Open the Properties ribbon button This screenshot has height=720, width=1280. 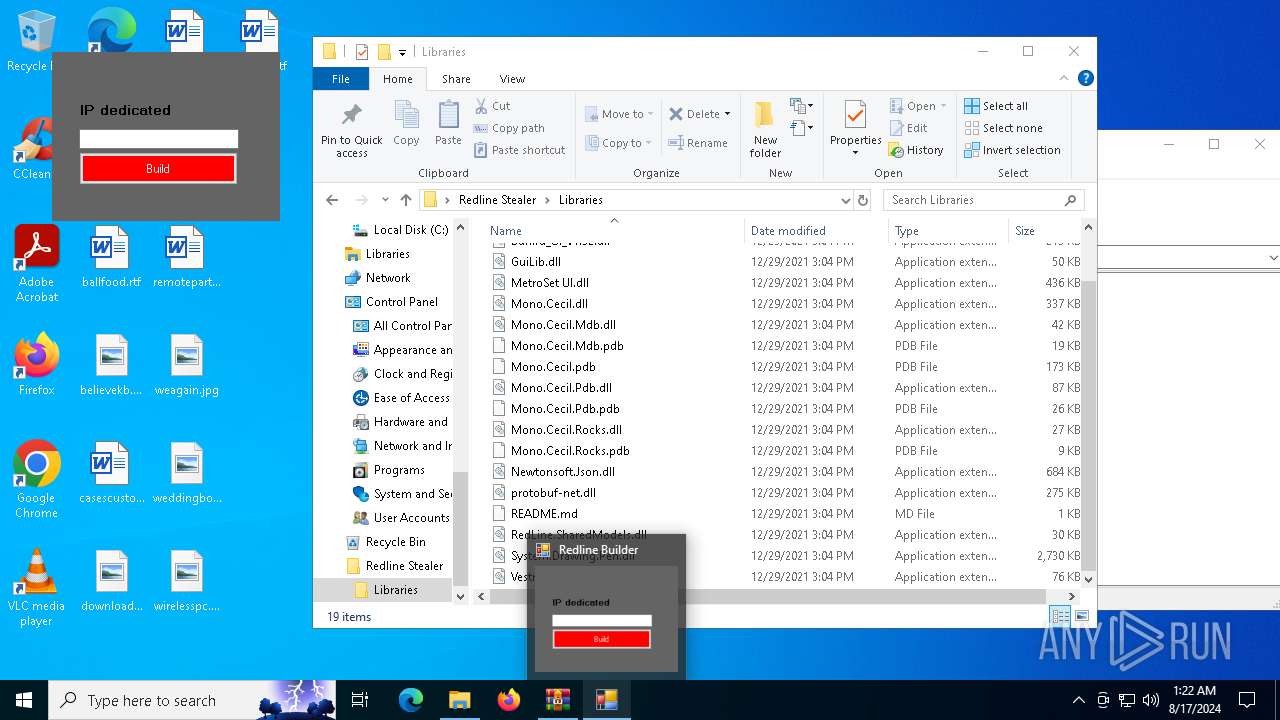click(x=855, y=129)
